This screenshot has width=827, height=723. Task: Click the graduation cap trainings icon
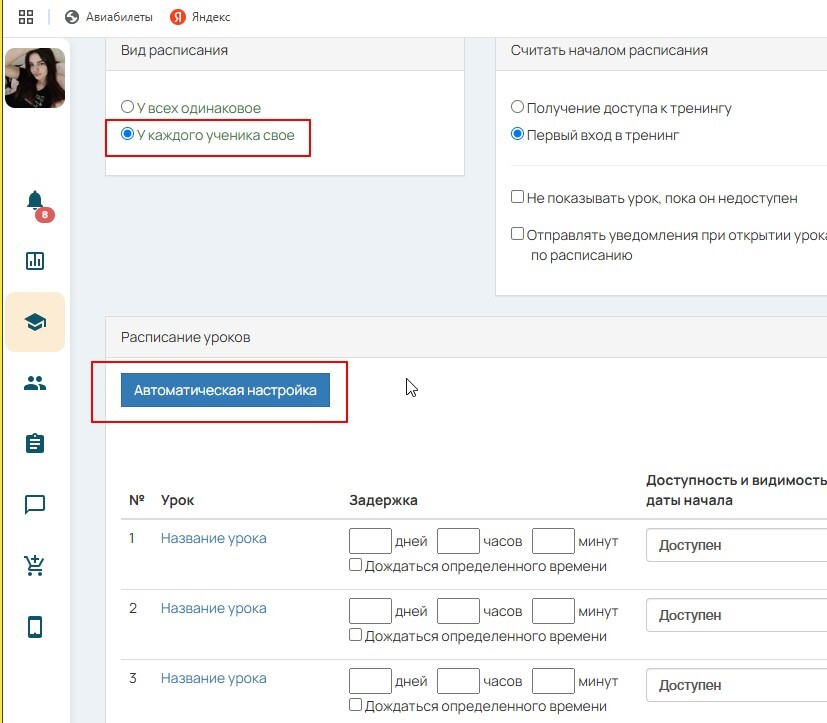[35, 322]
